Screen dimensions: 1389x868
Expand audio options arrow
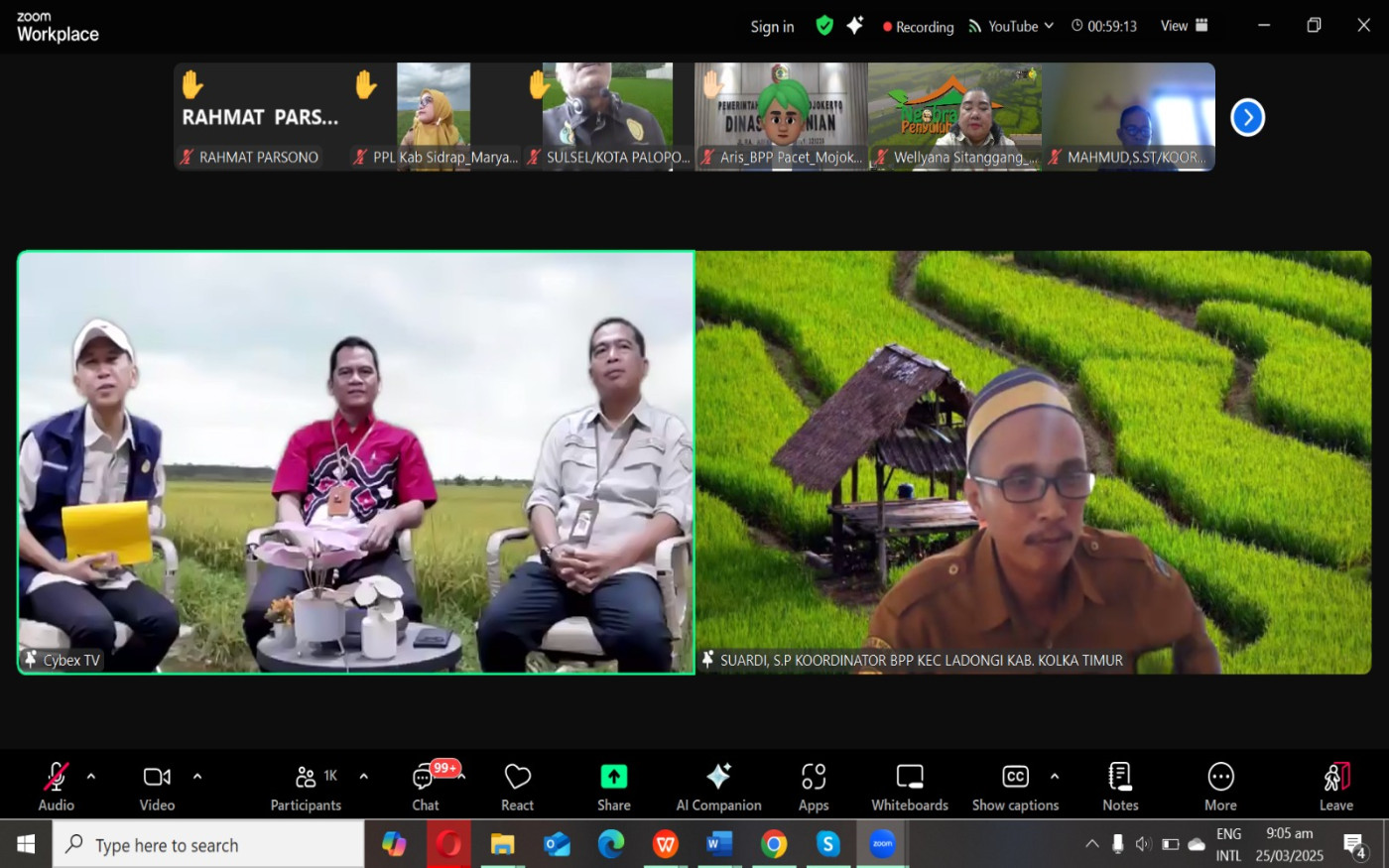[x=91, y=777]
